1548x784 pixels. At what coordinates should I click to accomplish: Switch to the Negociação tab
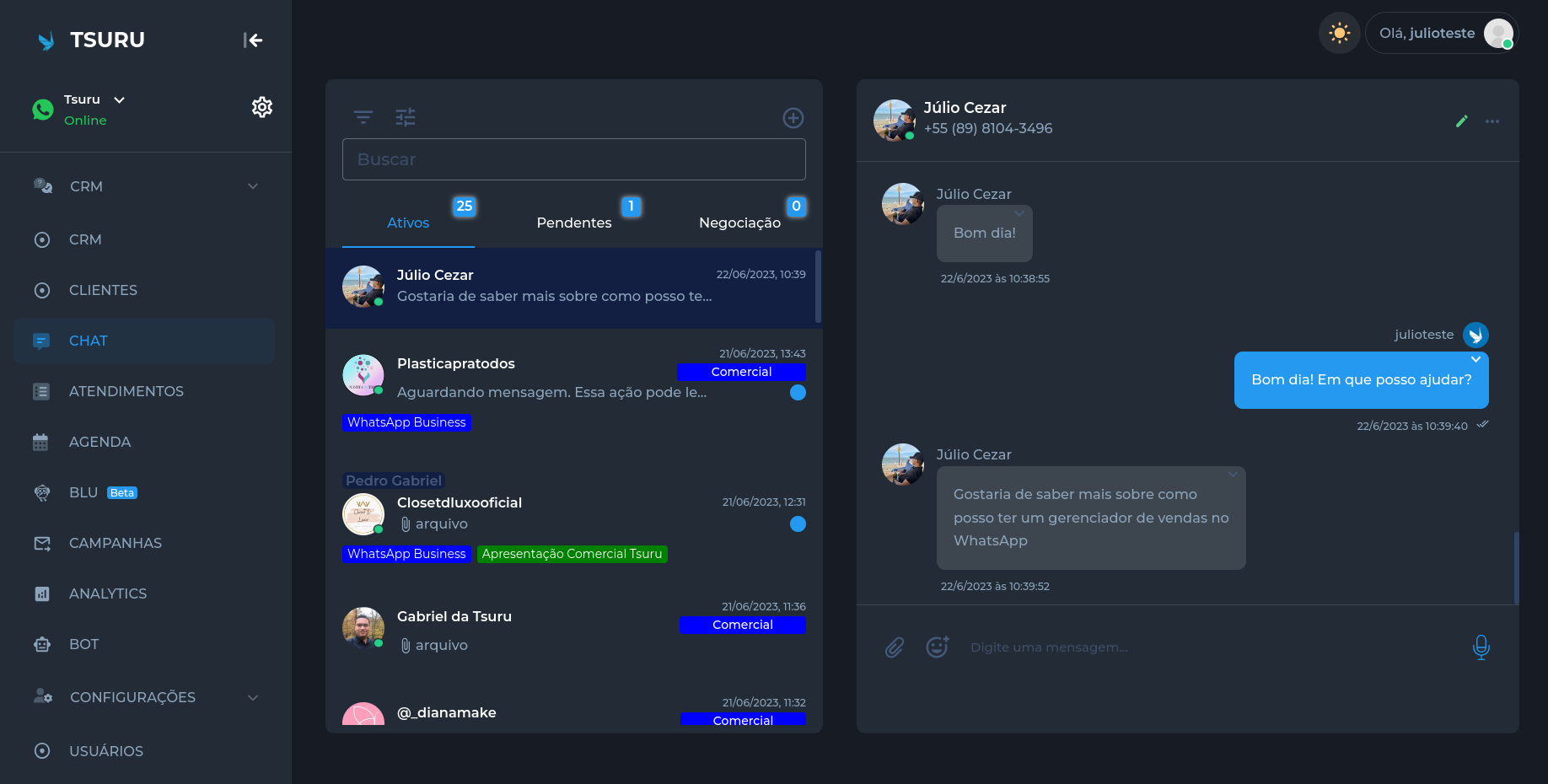[x=739, y=223]
